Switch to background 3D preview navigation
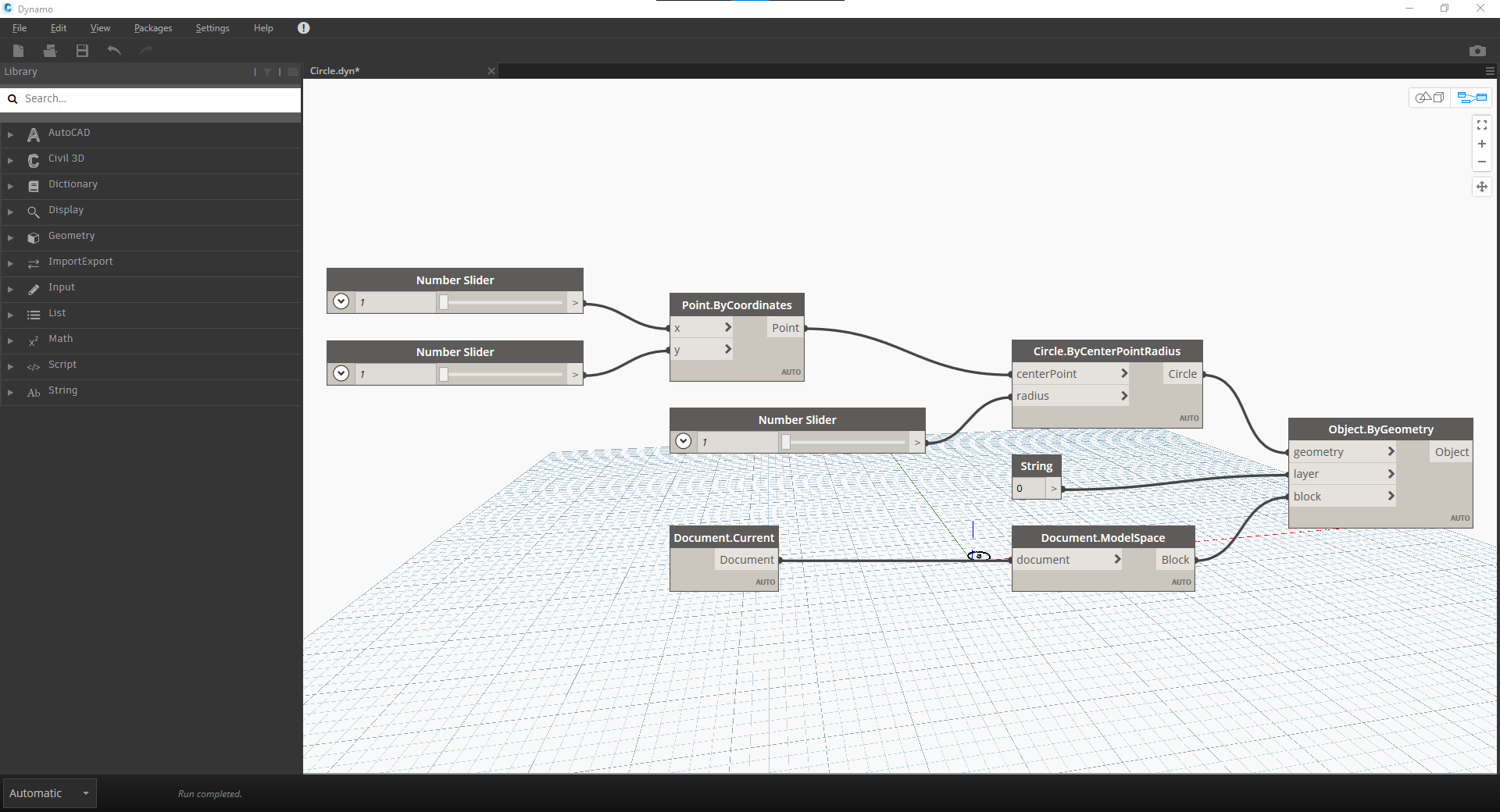This screenshot has width=1500, height=812. (x=1430, y=98)
